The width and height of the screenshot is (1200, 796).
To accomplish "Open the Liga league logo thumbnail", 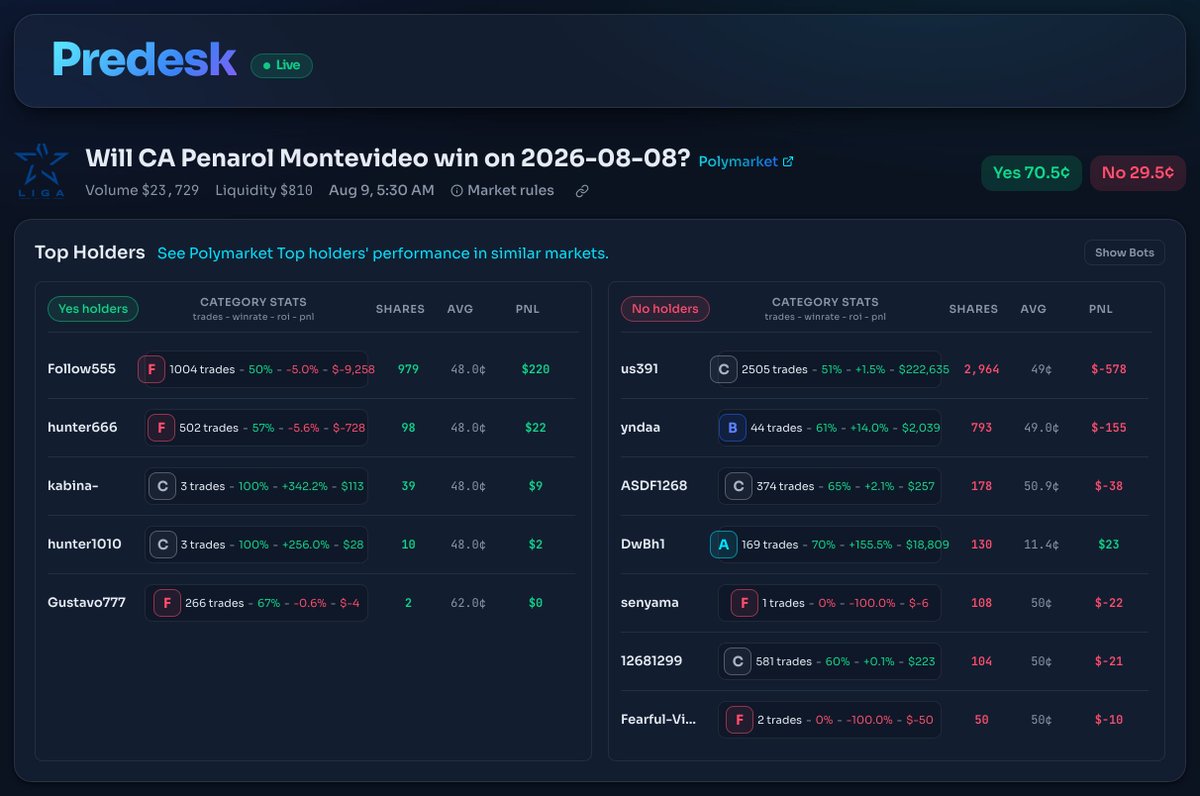I will [41, 171].
